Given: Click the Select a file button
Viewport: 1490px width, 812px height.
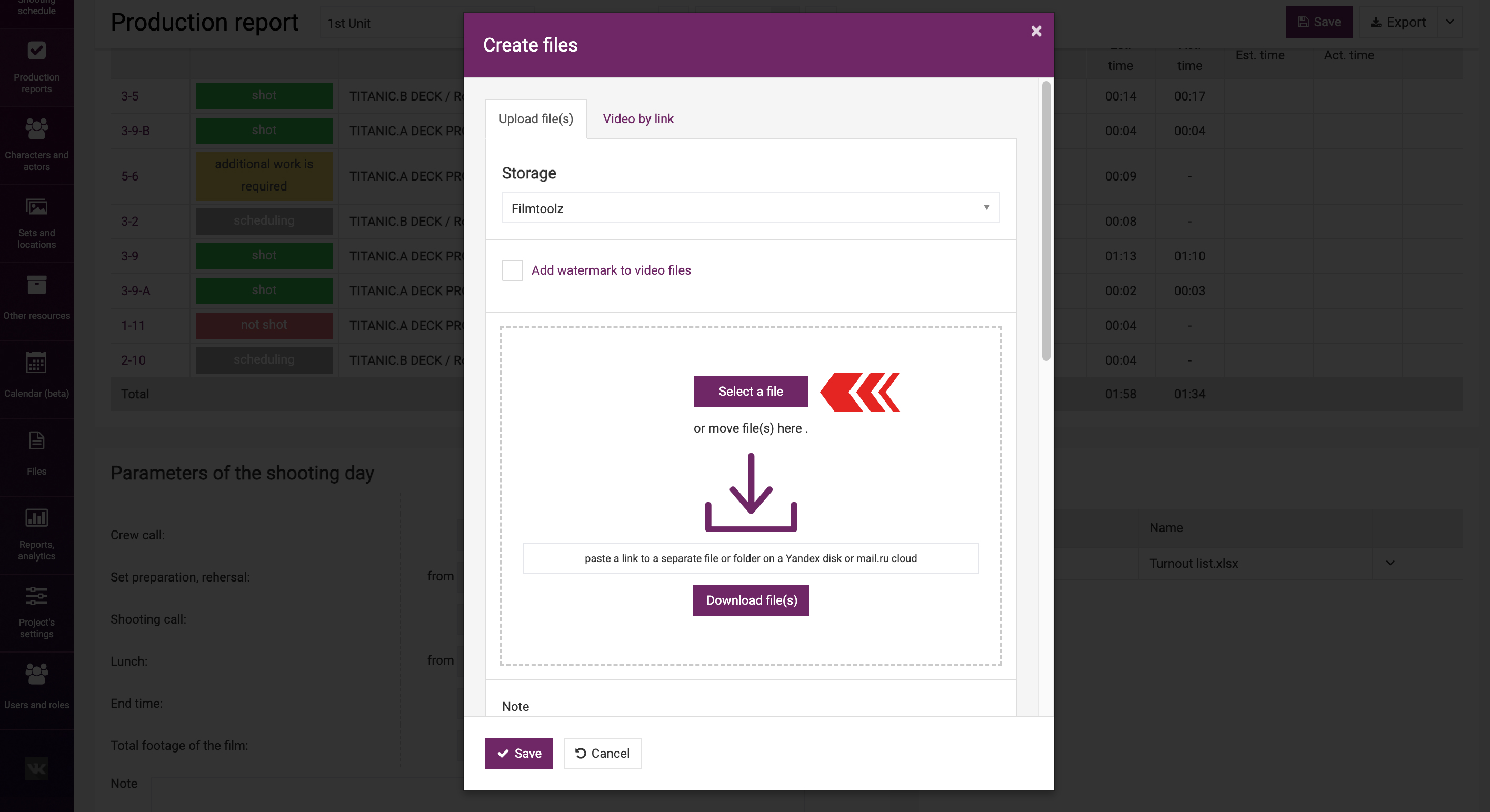Looking at the screenshot, I should click(x=750, y=392).
